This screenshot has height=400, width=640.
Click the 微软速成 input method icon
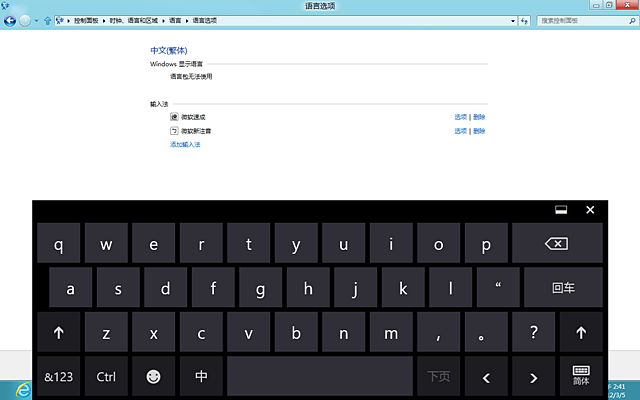(174, 117)
